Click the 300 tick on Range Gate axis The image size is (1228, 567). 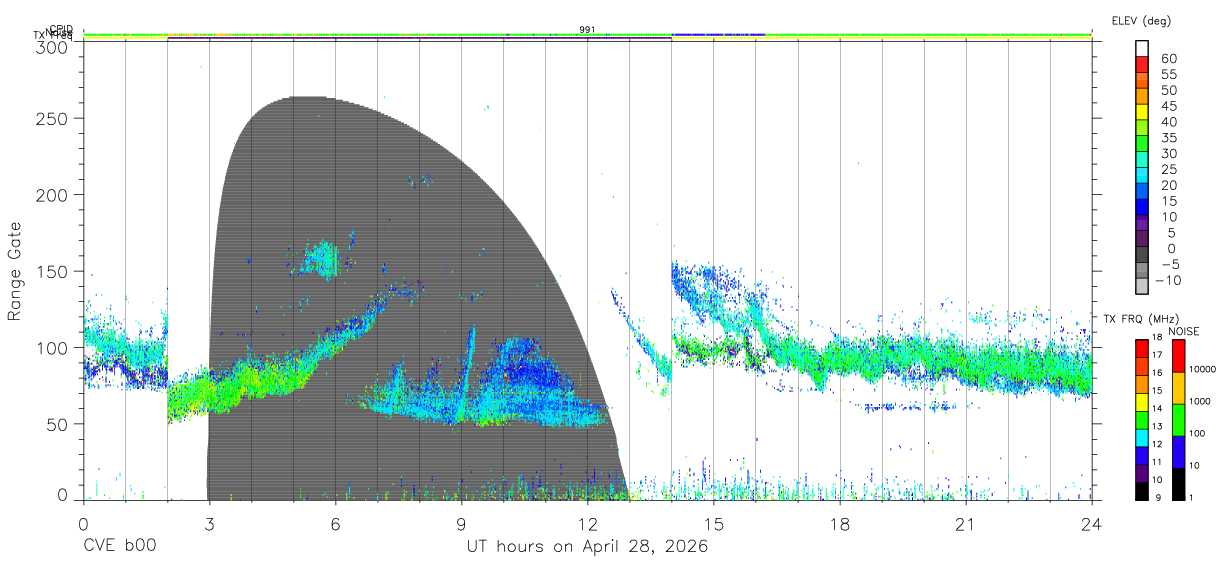(x=53, y=47)
